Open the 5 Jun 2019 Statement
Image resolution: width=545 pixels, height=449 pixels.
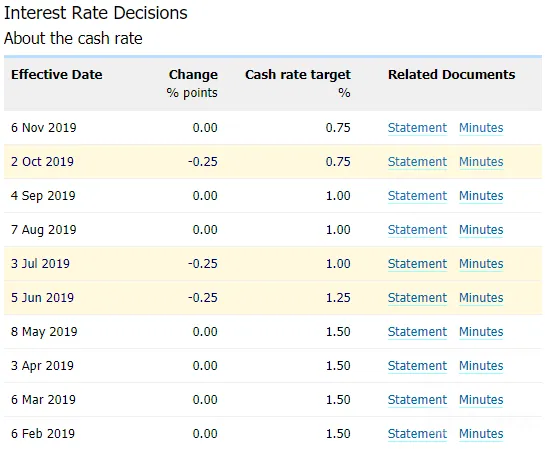tap(417, 298)
